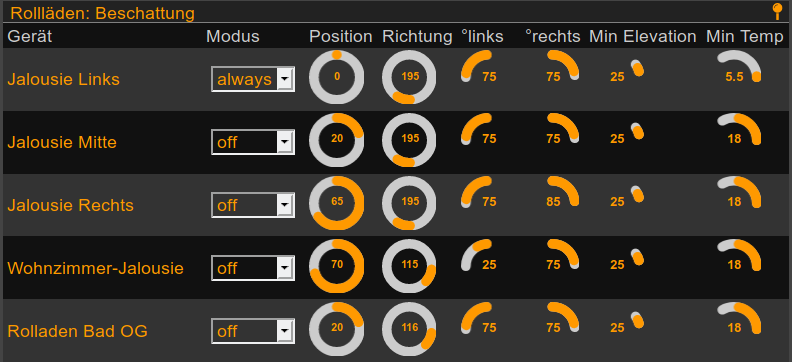Open Modus dropdown for Jalousie Links
This screenshot has height=362, width=792.
(253, 79)
